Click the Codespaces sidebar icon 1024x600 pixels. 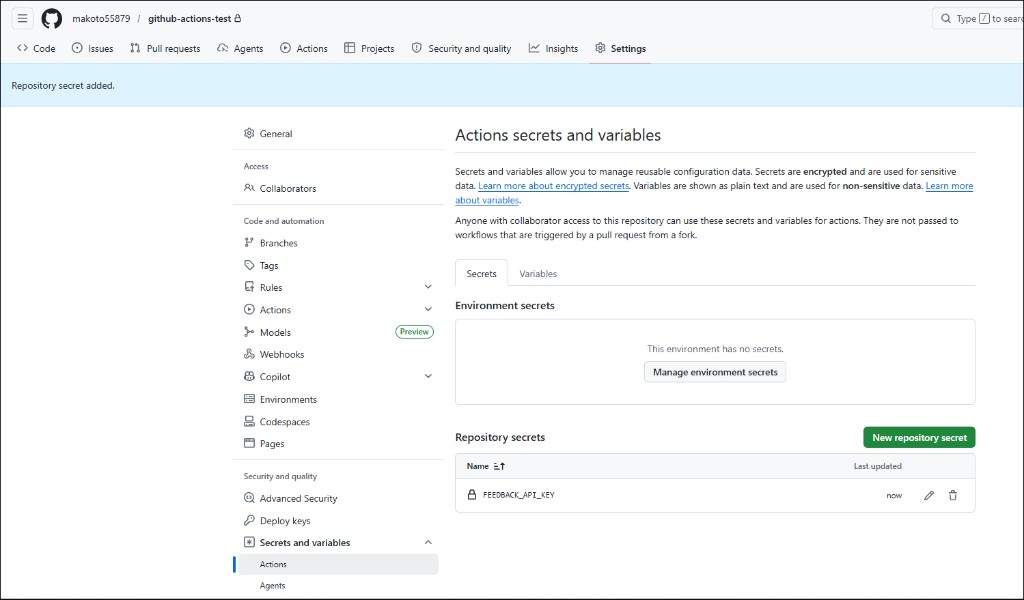pos(249,422)
